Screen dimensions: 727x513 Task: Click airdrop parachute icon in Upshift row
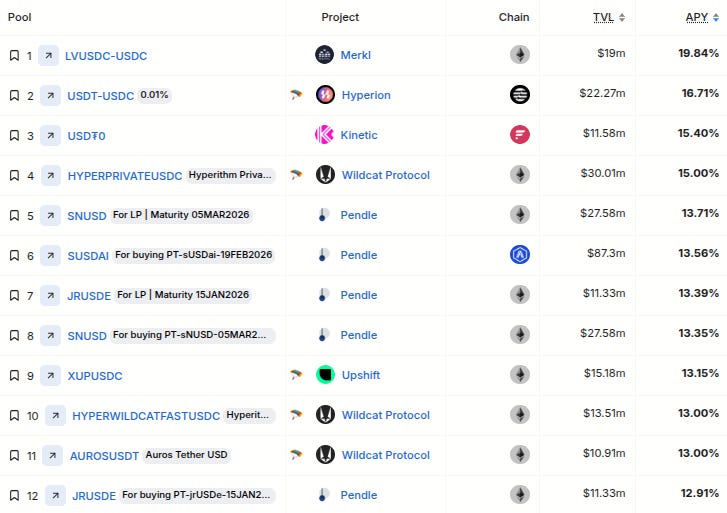coord(296,374)
